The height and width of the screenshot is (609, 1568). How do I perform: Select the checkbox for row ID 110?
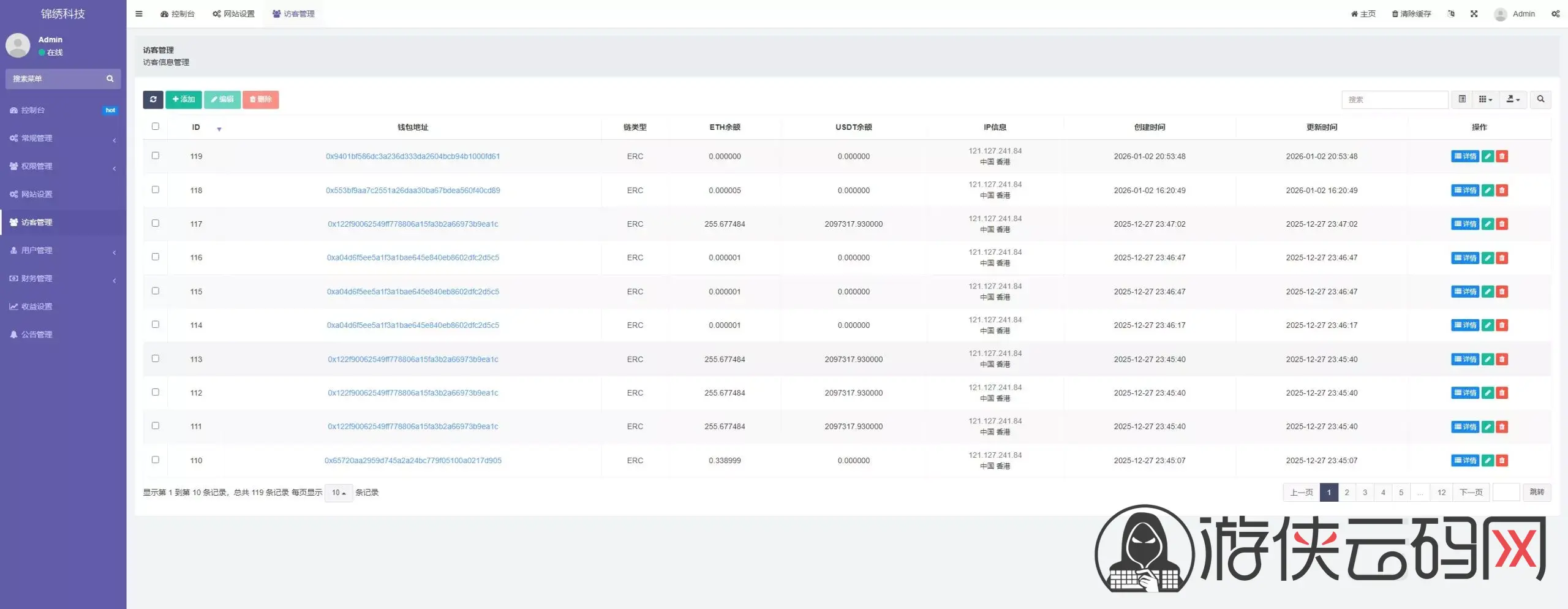[156, 460]
